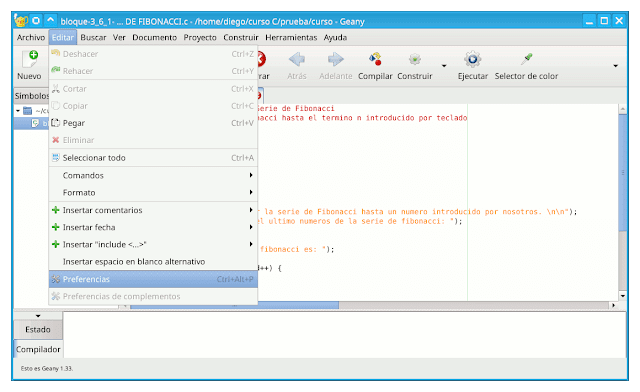Open toolbar overflow arrow at far right
The height and width of the screenshot is (392, 640).
616,66
